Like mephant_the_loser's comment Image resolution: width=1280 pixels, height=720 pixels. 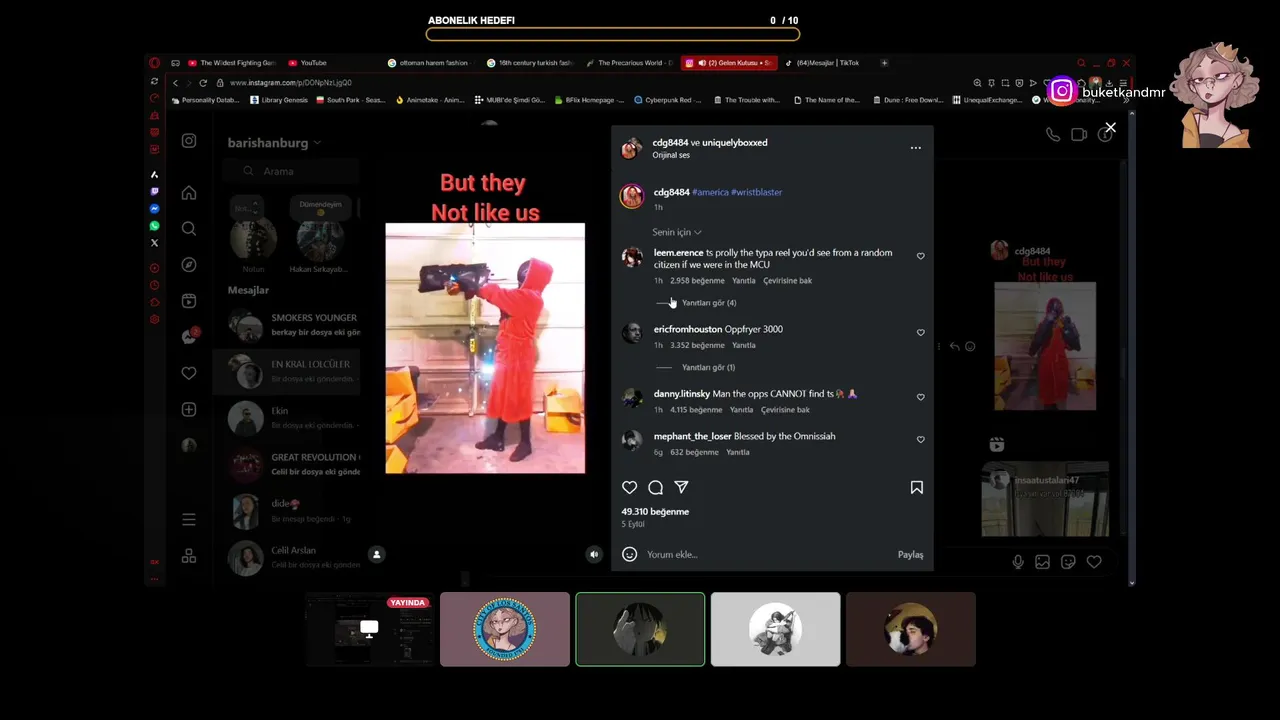[x=921, y=439]
